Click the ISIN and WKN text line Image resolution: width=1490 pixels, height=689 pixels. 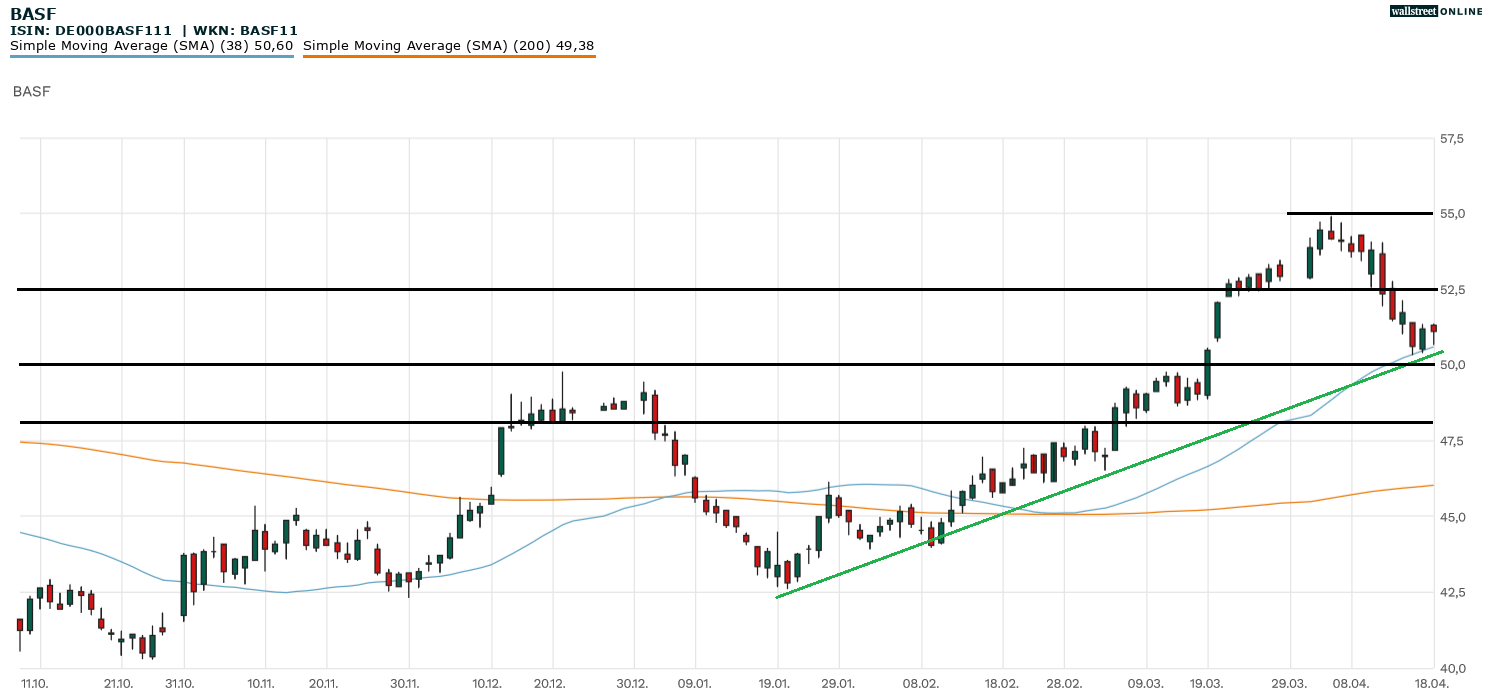(153, 31)
